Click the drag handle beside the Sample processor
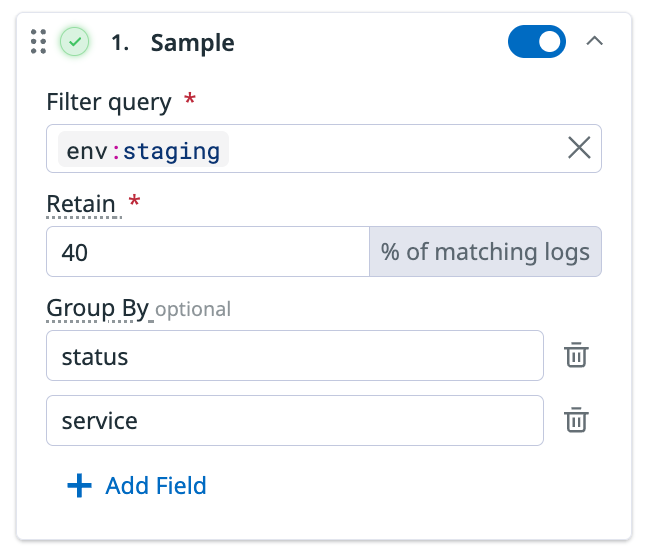This screenshot has width=652, height=558. 39,42
